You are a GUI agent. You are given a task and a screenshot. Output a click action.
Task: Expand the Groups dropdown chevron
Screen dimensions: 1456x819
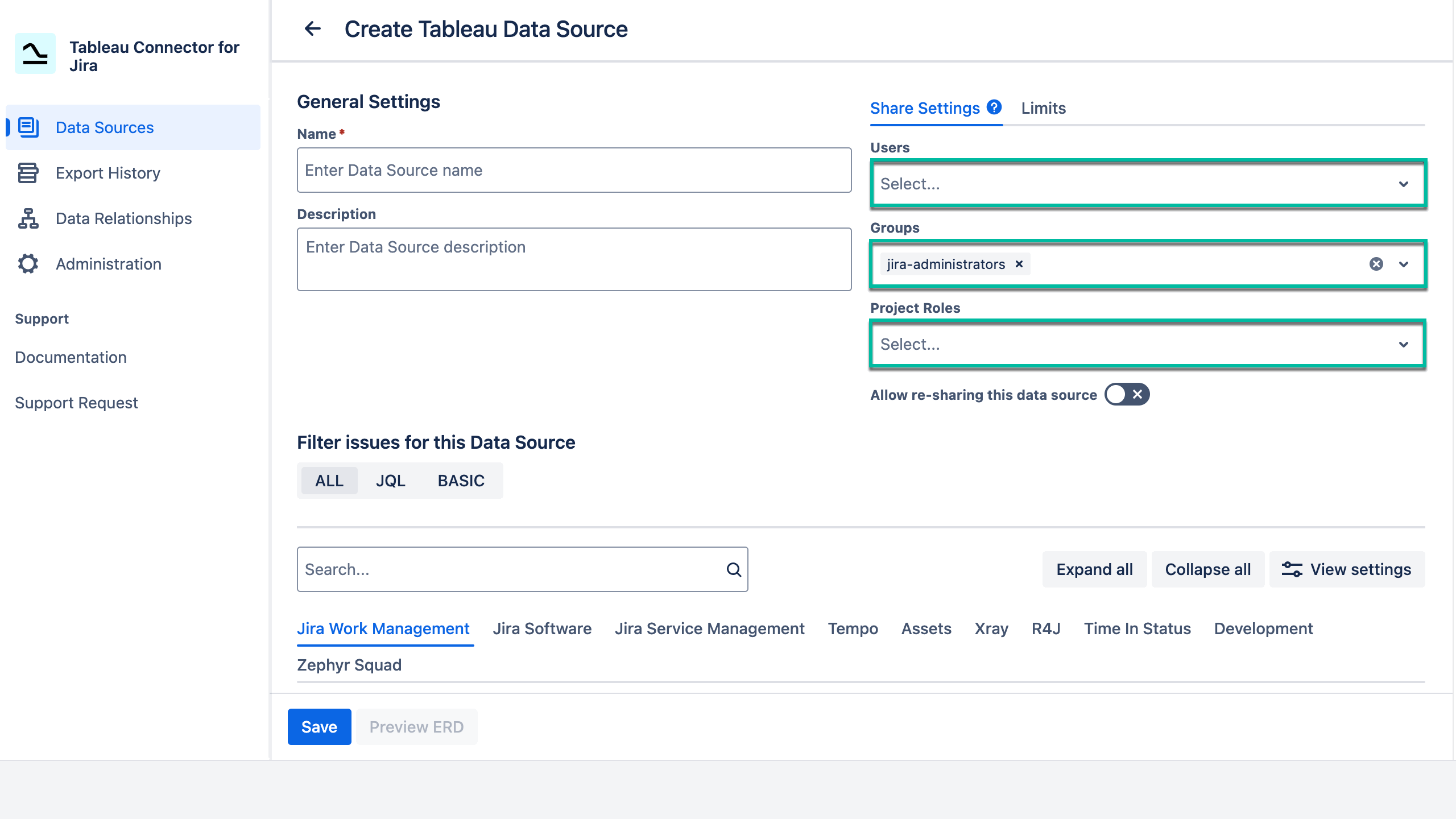tap(1404, 264)
